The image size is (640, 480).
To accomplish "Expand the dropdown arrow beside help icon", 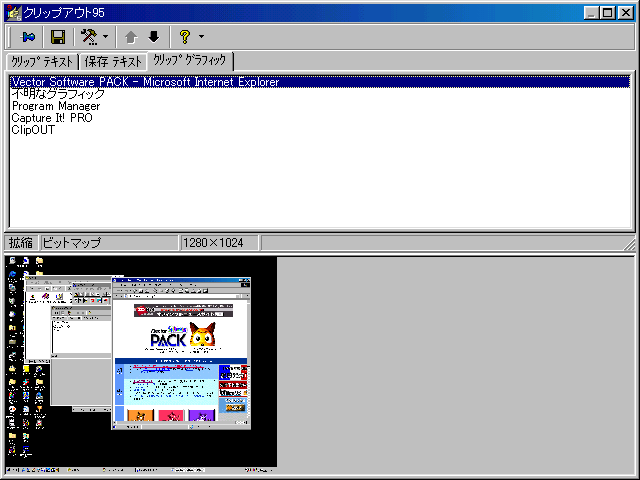I will tap(201, 37).
